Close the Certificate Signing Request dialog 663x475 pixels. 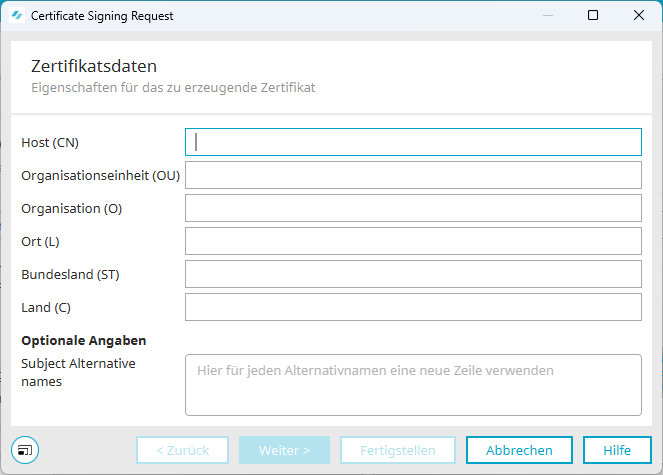click(x=639, y=15)
